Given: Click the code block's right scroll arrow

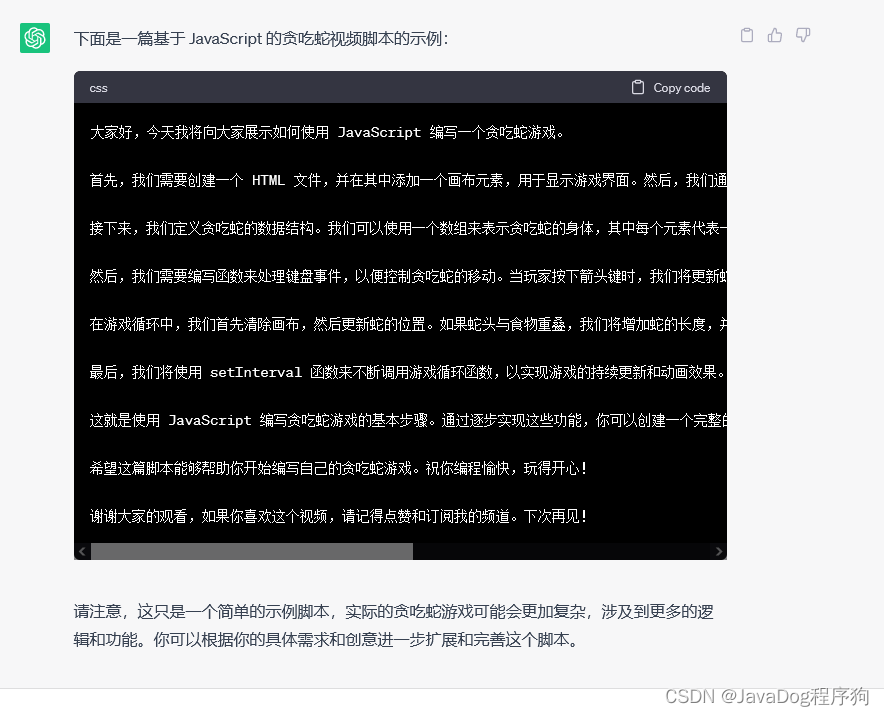Looking at the screenshot, I should point(719,551).
